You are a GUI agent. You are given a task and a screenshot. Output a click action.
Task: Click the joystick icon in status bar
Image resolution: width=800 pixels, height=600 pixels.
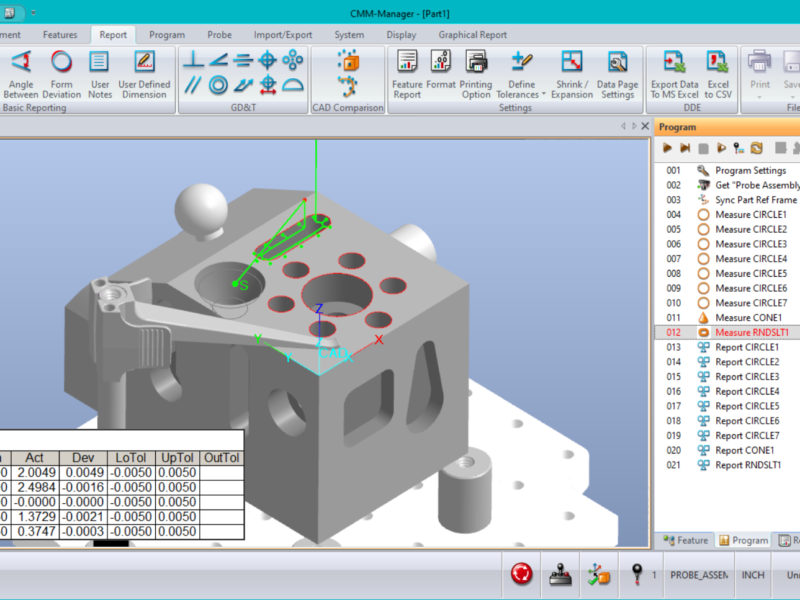click(x=561, y=574)
